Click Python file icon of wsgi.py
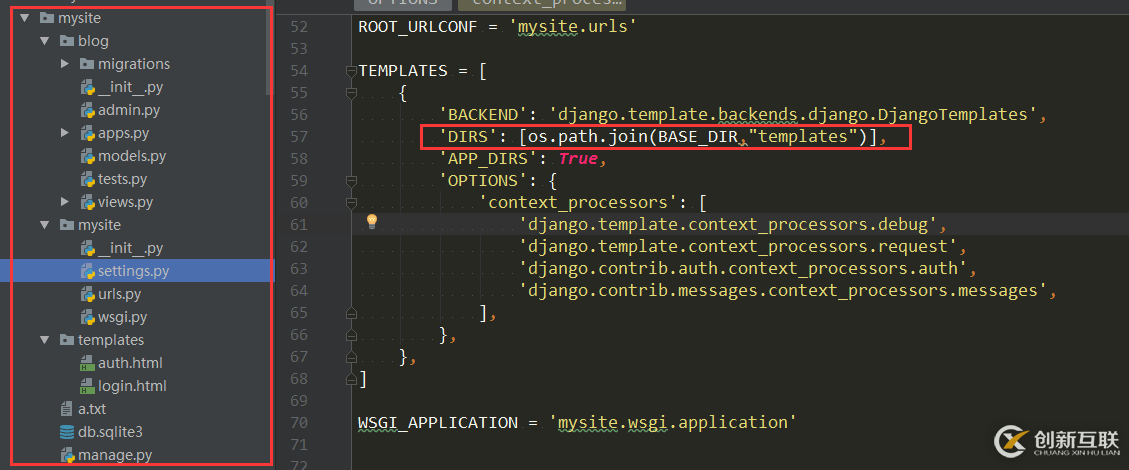The image size is (1129, 470). coord(87,317)
